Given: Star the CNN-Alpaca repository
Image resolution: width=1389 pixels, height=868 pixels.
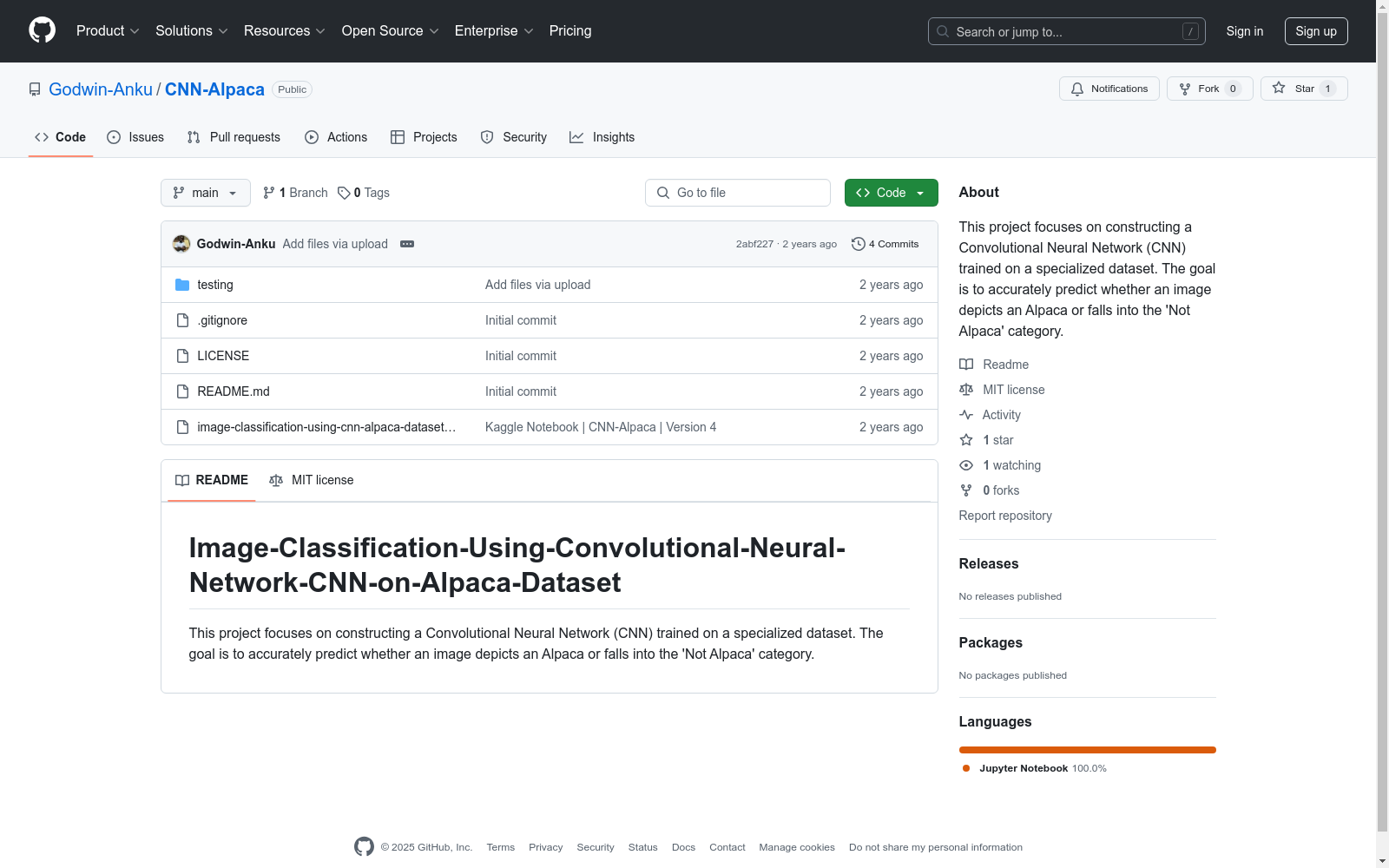Looking at the screenshot, I should 1304,89.
